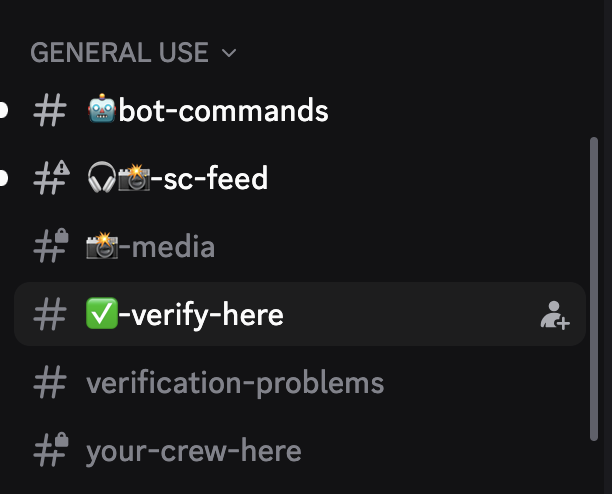The height and width of the screenshot is (494, 612).
Task: Click the robot emoji in bot-commands channel
Action: click(x=102, y=110)
